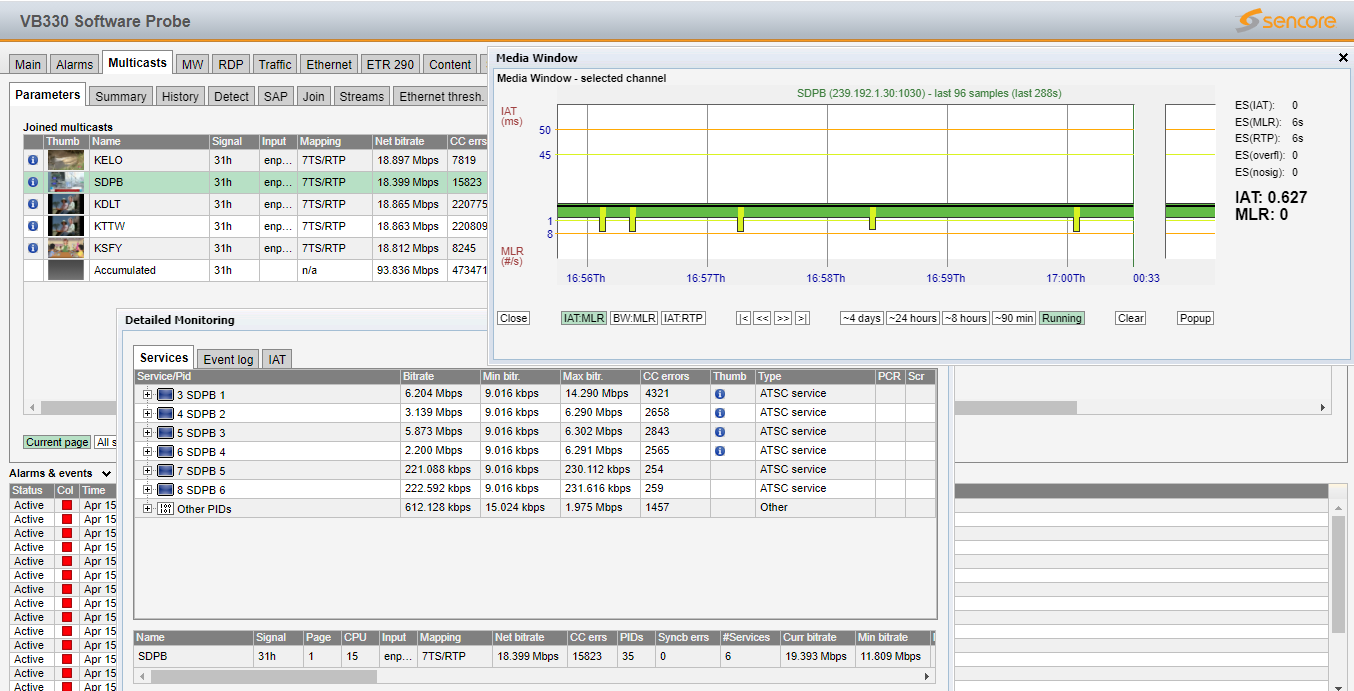Click thumbnail info icon for 5 SDPB 3
The height and width of the screenshot is (691, 1354).
pyautogui.click(x=720, y=432)
